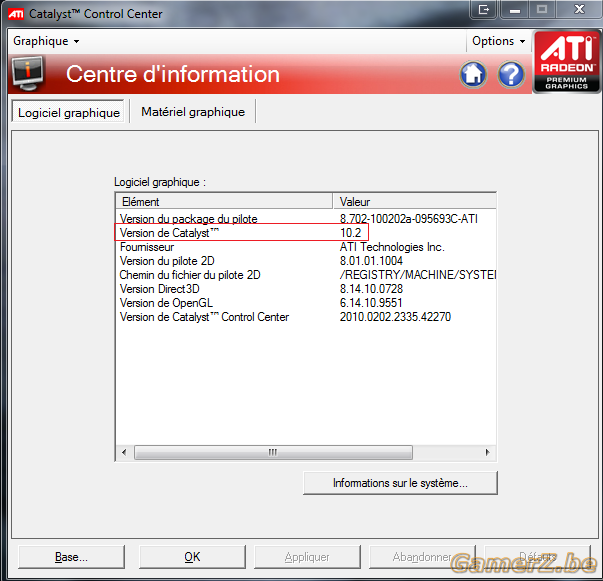Switch to the Matériel graphique tab
The width and height of the screenshot is (603, 581).
pos(193,112)
